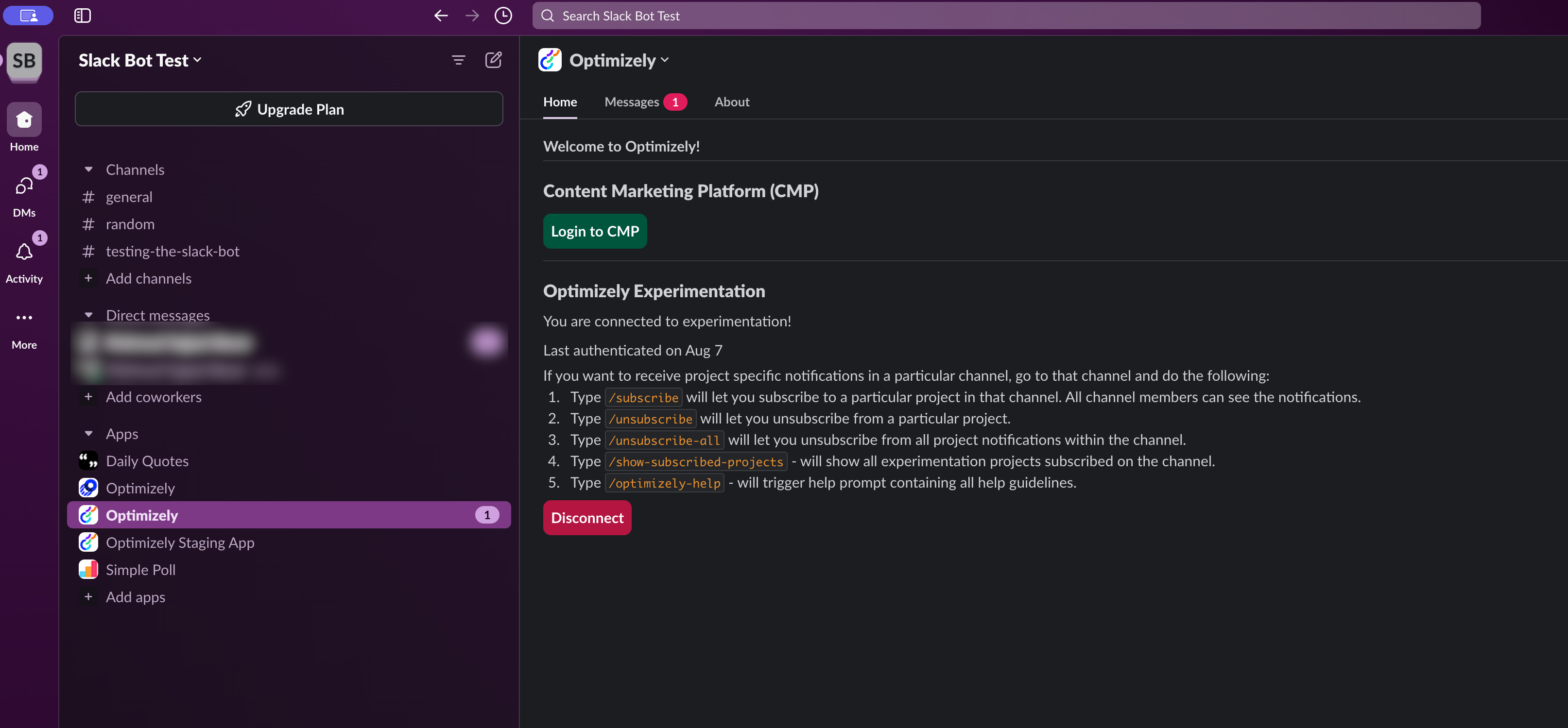Select the Optimizely Staging App icon
Image resolution: width=1568 pixels, height=728 pixels.
click(x=88, y=542)
